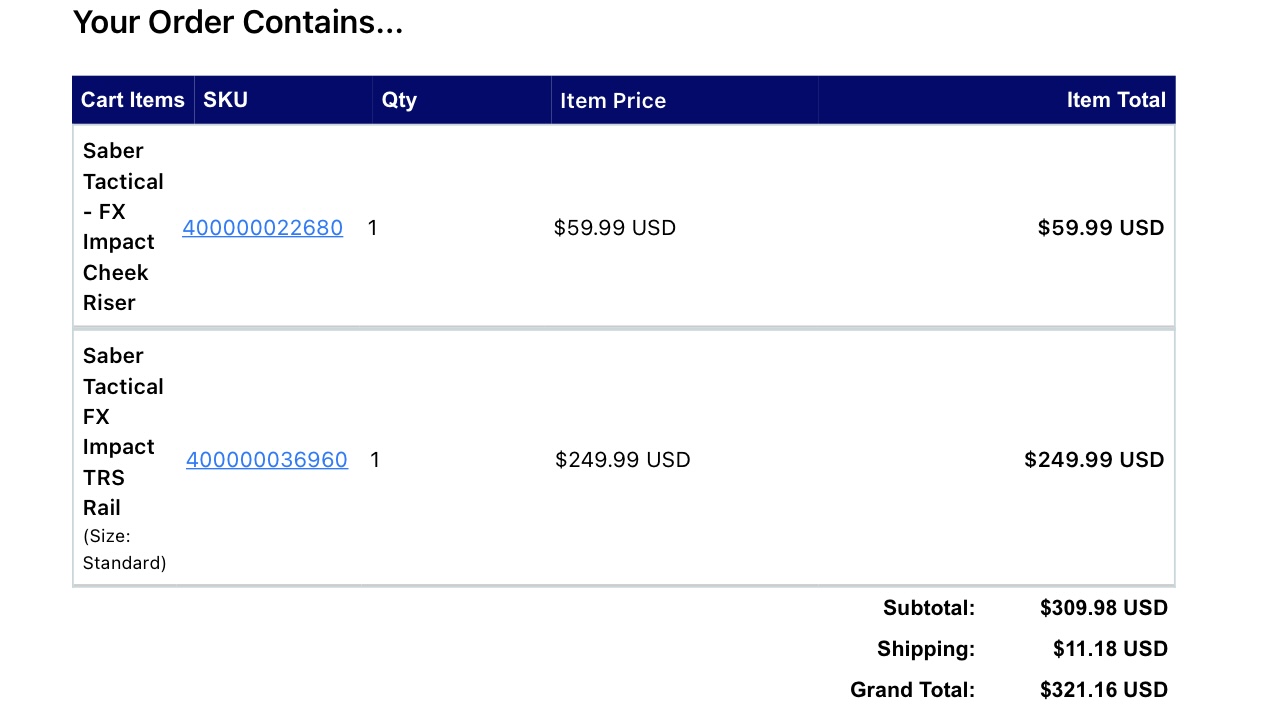Click the Your Order Contains heading
This screenshot has height=718, width=1284.
coord(238,22)
